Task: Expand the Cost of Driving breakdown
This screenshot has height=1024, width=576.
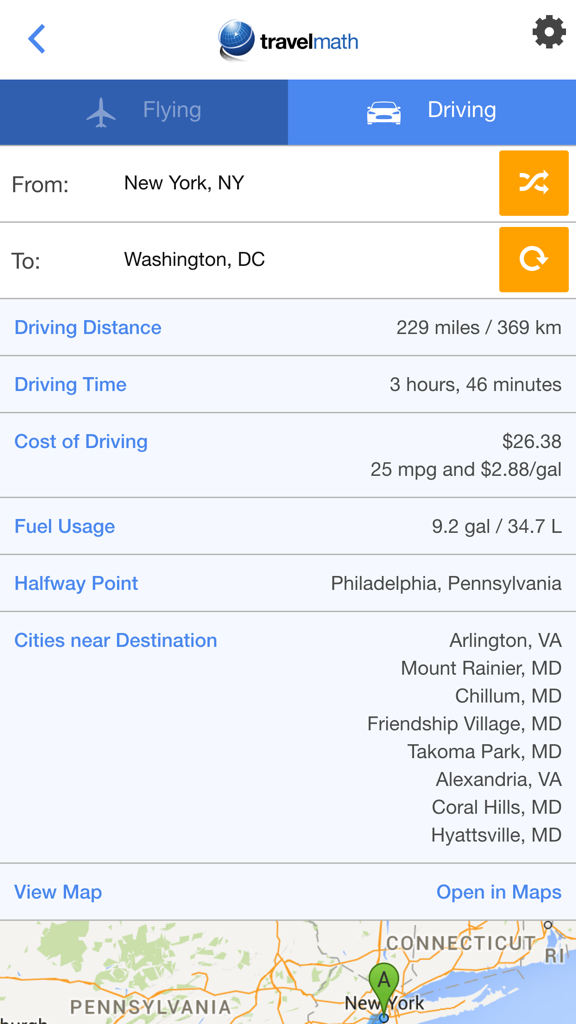Action: [80, 441]
